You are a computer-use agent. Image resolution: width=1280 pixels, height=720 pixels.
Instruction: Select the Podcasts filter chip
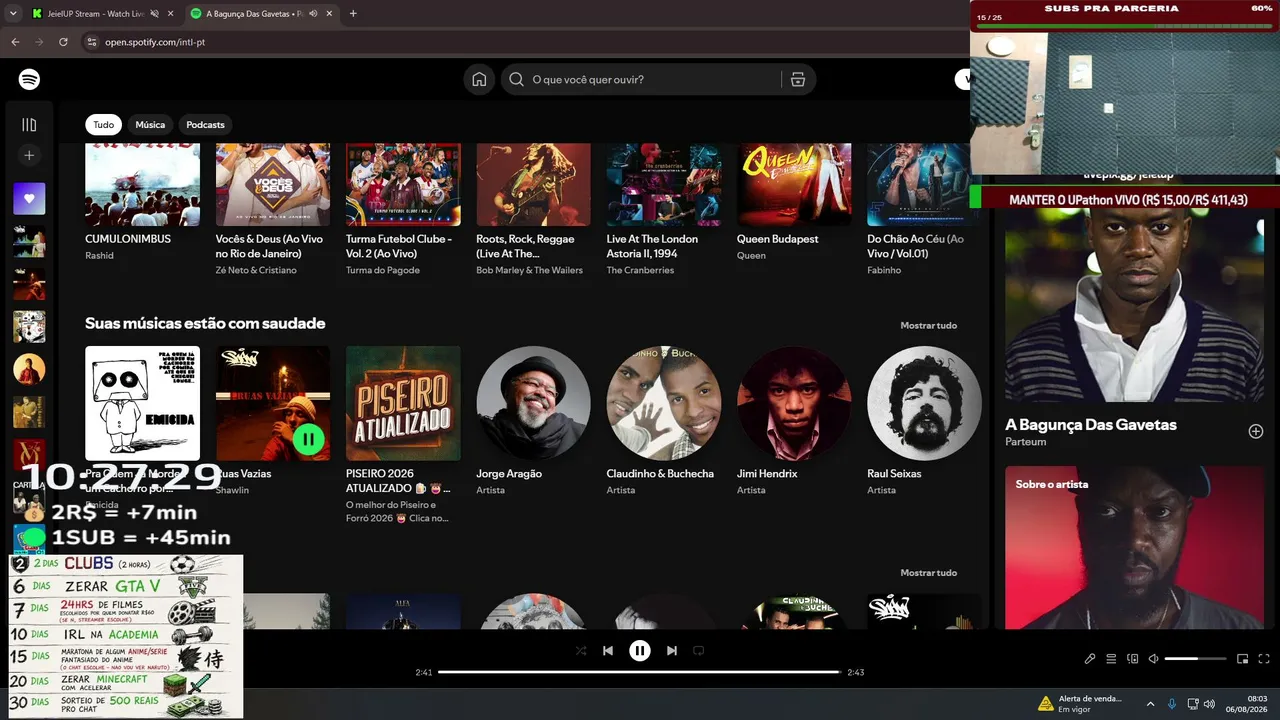(x=205, y=125)
